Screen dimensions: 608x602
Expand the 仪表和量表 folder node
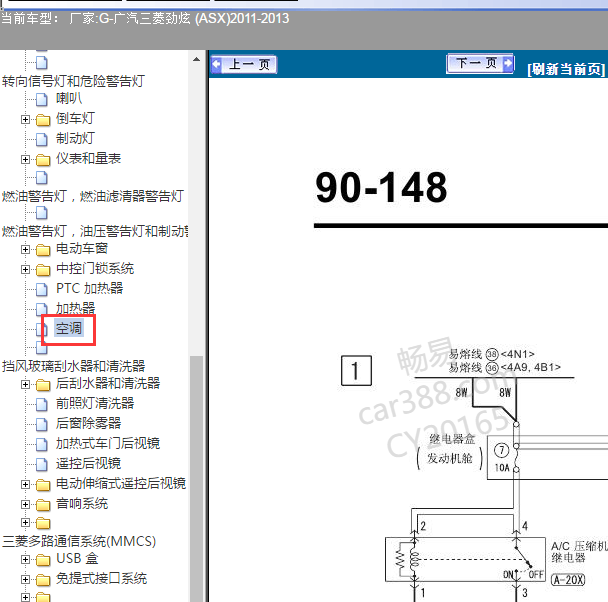click(x=25, y=159)
